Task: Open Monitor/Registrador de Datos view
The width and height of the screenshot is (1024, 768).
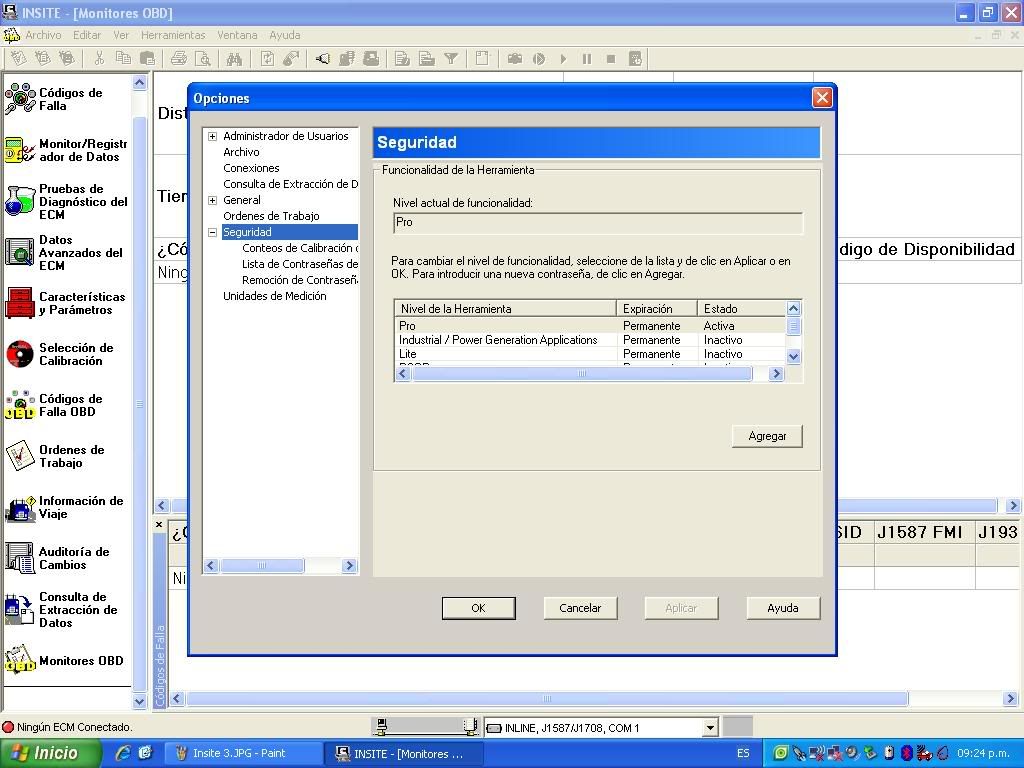Action: tap(65, 150)
